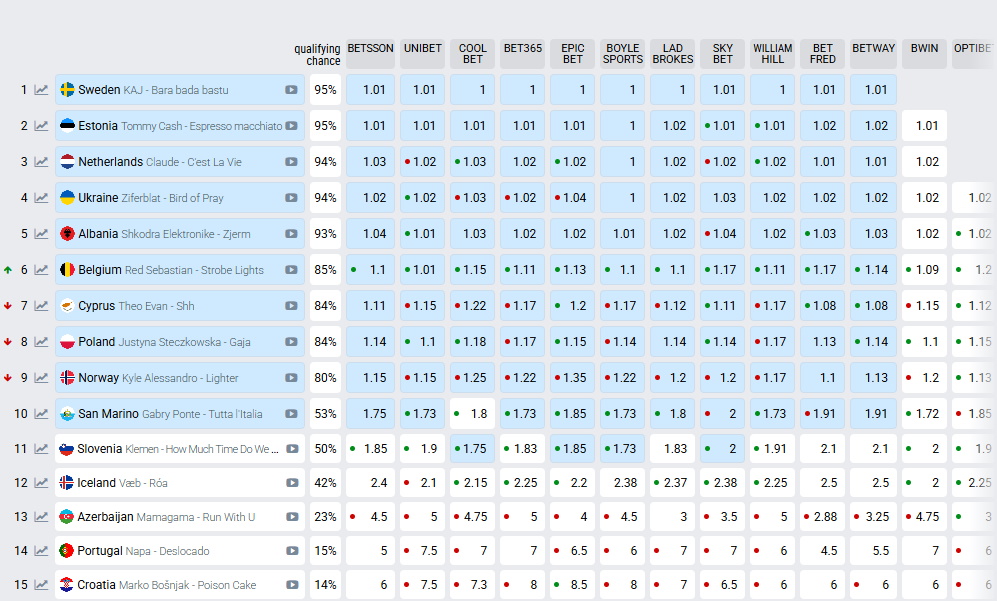Play the video for Estonia's Espresso macchiato
Viewport: 997px width, 601px height.
[291, 126]
